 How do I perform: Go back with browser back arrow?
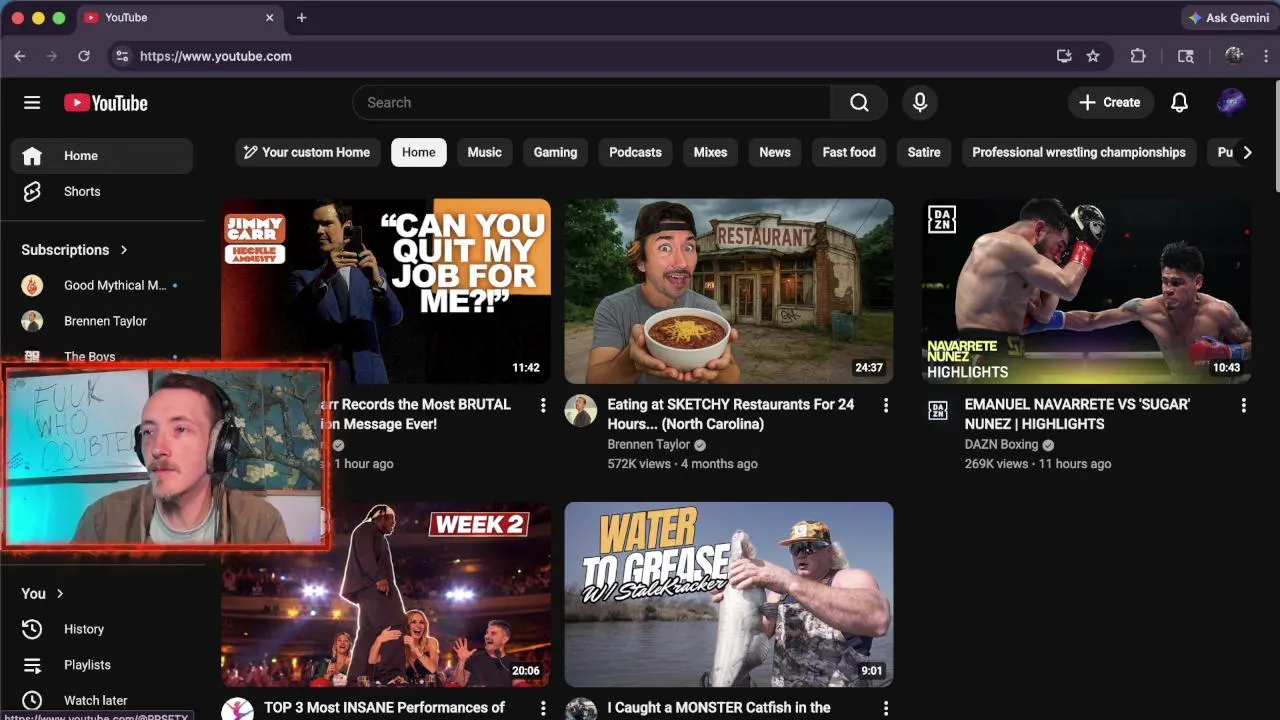(20, 56)
